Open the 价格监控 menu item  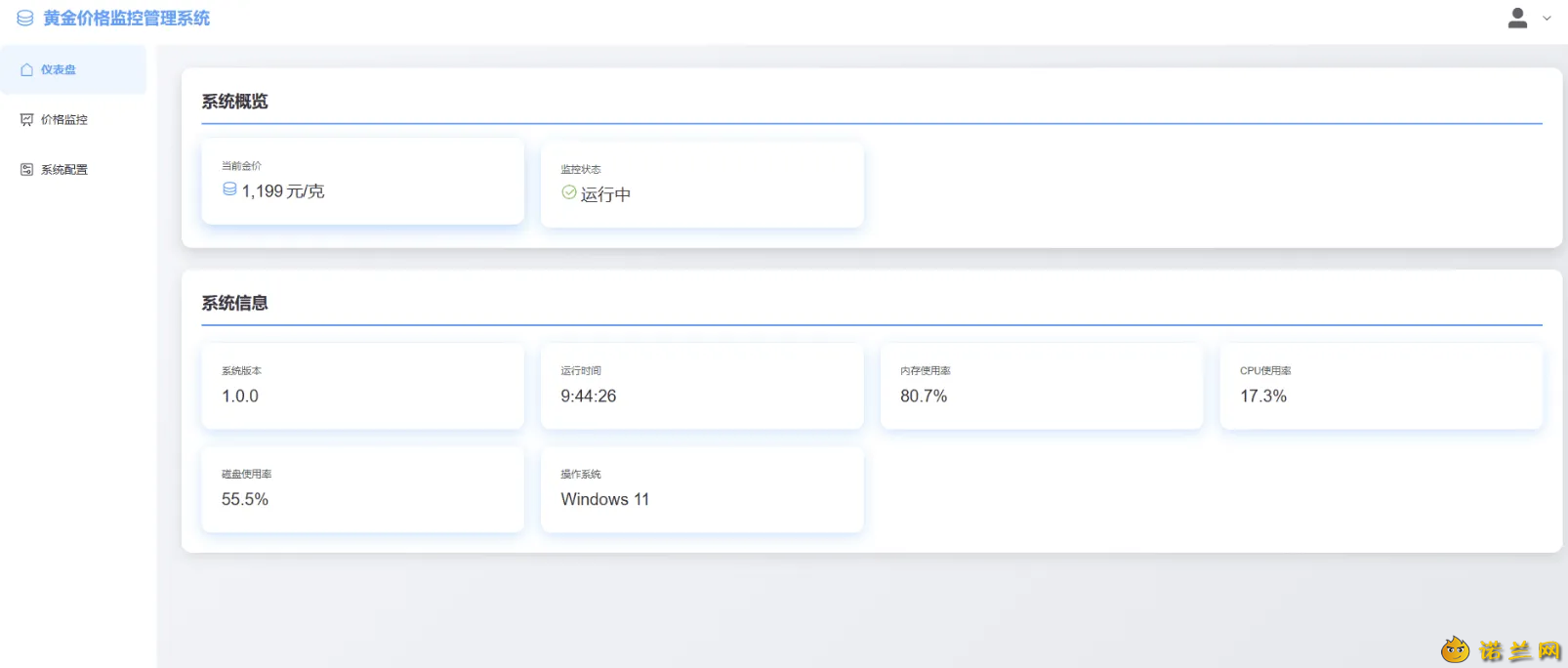[73, 120]
